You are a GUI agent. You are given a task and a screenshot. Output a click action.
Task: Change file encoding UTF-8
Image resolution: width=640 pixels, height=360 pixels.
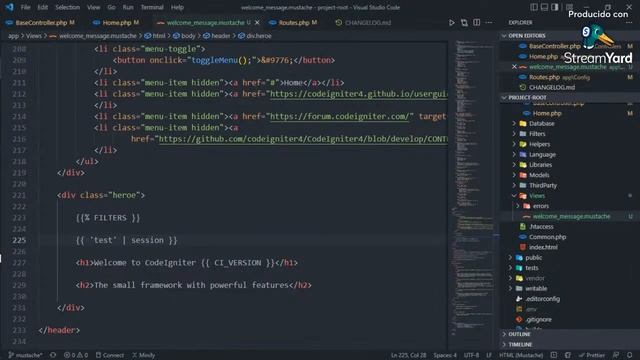point(471,355)
